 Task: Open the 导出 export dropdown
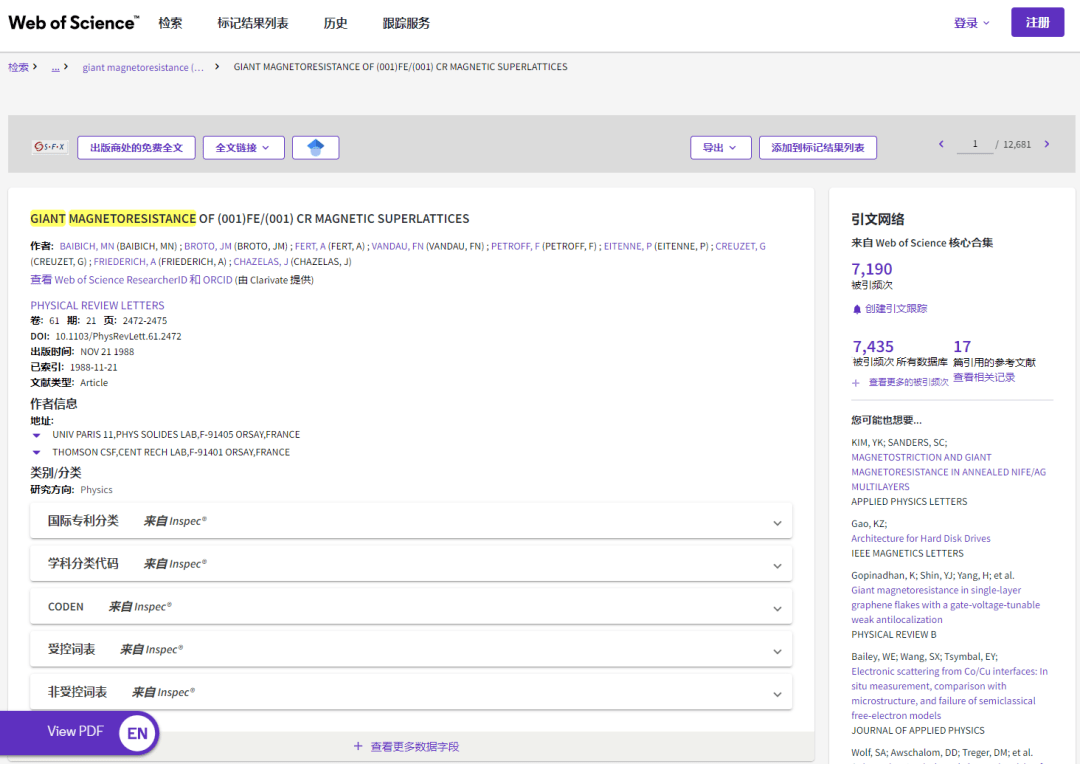(x=720, y=148)
